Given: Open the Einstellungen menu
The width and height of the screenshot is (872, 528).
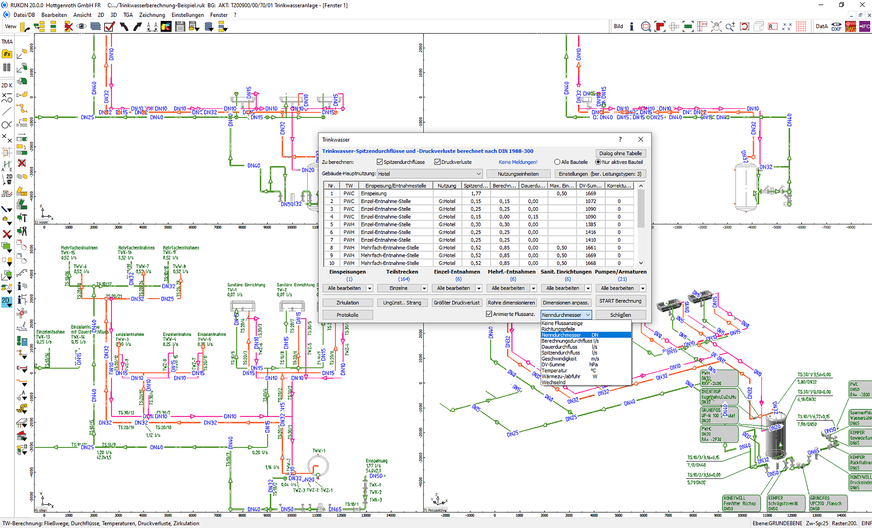Looking at the screenshot, I should [x=189, y=16].
